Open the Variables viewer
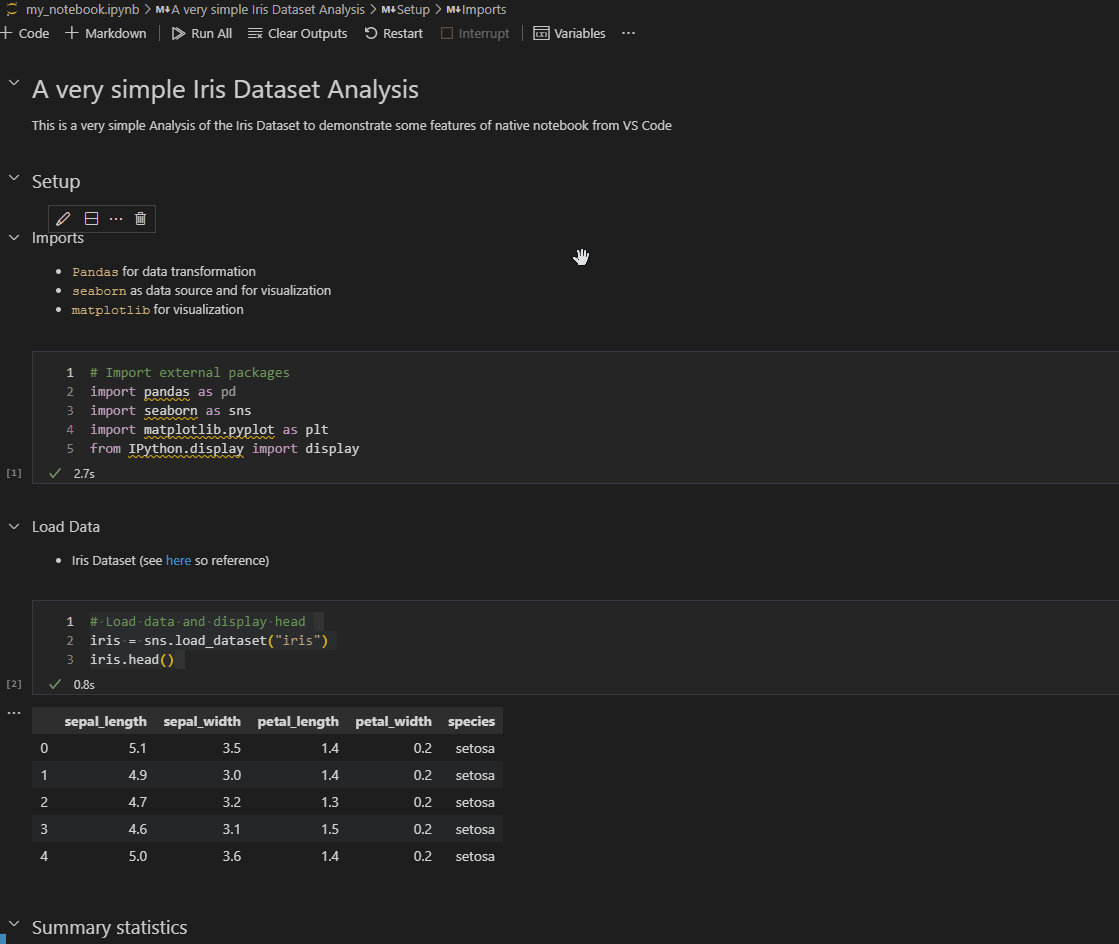 tap(569, 34)
